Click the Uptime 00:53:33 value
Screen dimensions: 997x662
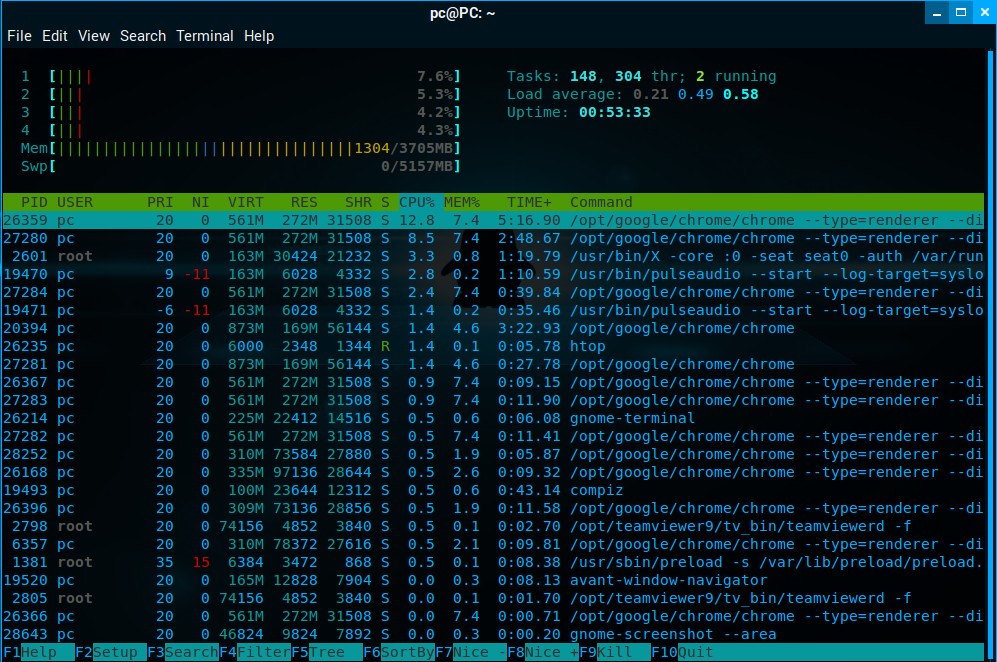point(614,113)
